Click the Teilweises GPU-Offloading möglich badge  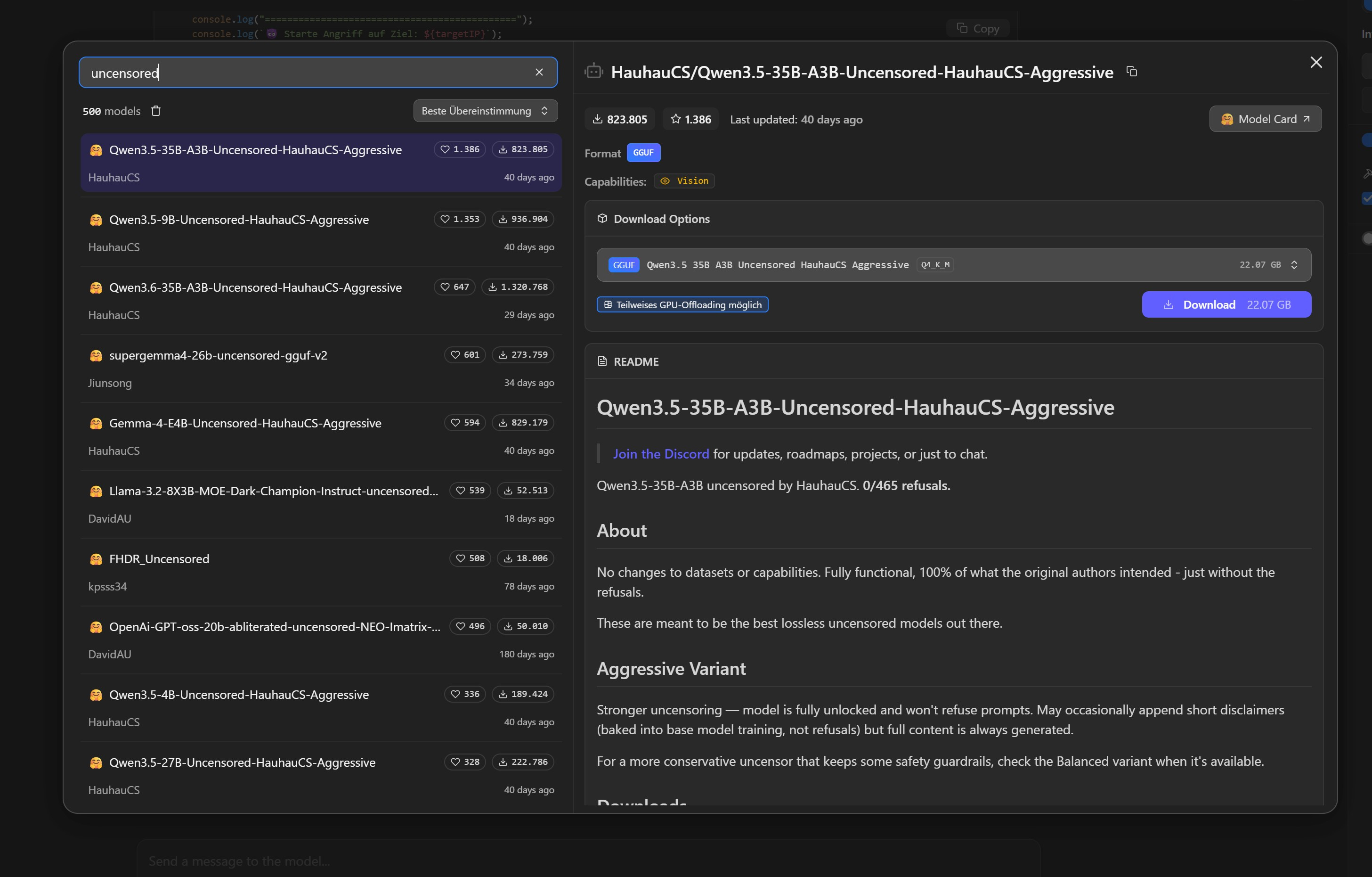[682, 304]
